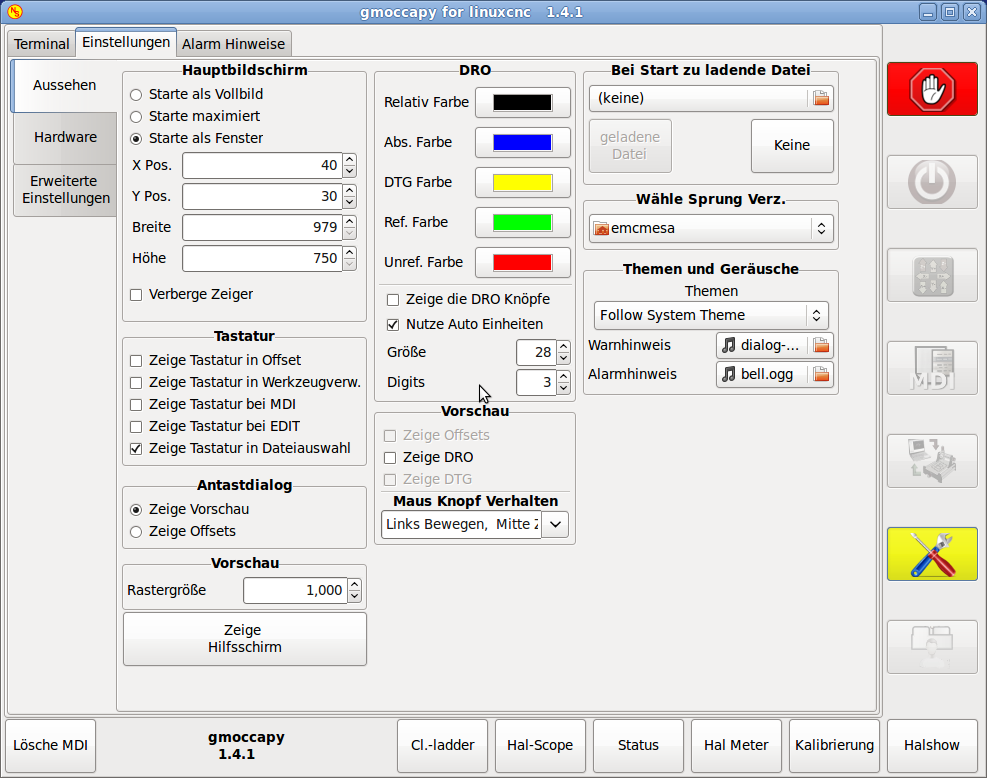The image size is (987, 778).
Task: Enable Verberge Zeiger checkbox
Action: (x=136, y=295)
